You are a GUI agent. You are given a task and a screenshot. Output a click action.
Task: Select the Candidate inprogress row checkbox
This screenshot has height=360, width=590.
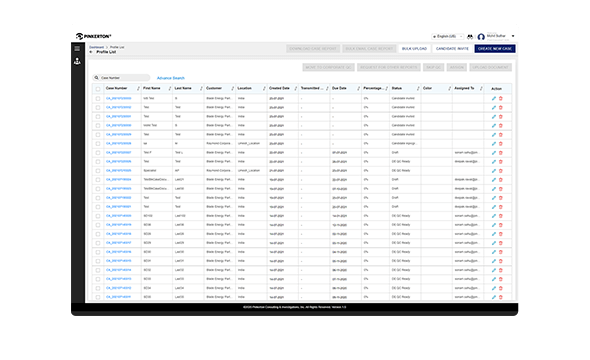click(98, 144)
